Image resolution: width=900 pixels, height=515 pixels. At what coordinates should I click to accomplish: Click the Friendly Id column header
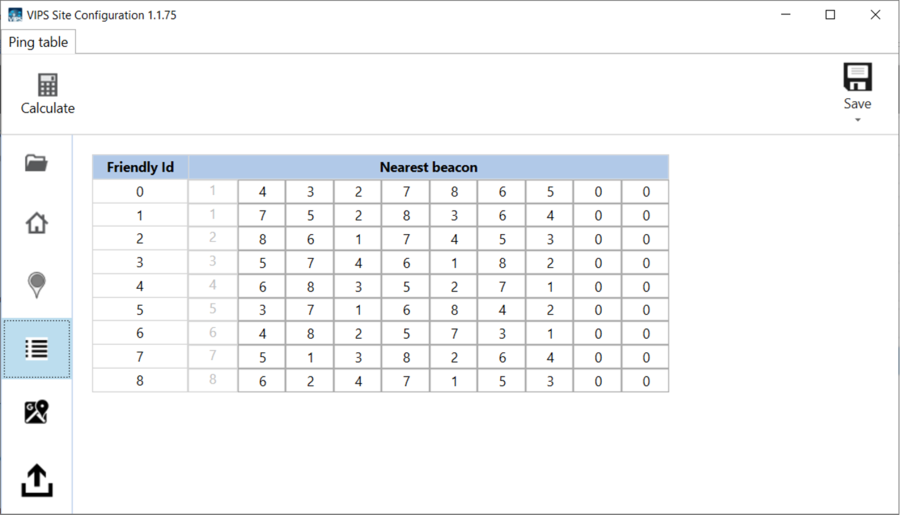[140, 167]
